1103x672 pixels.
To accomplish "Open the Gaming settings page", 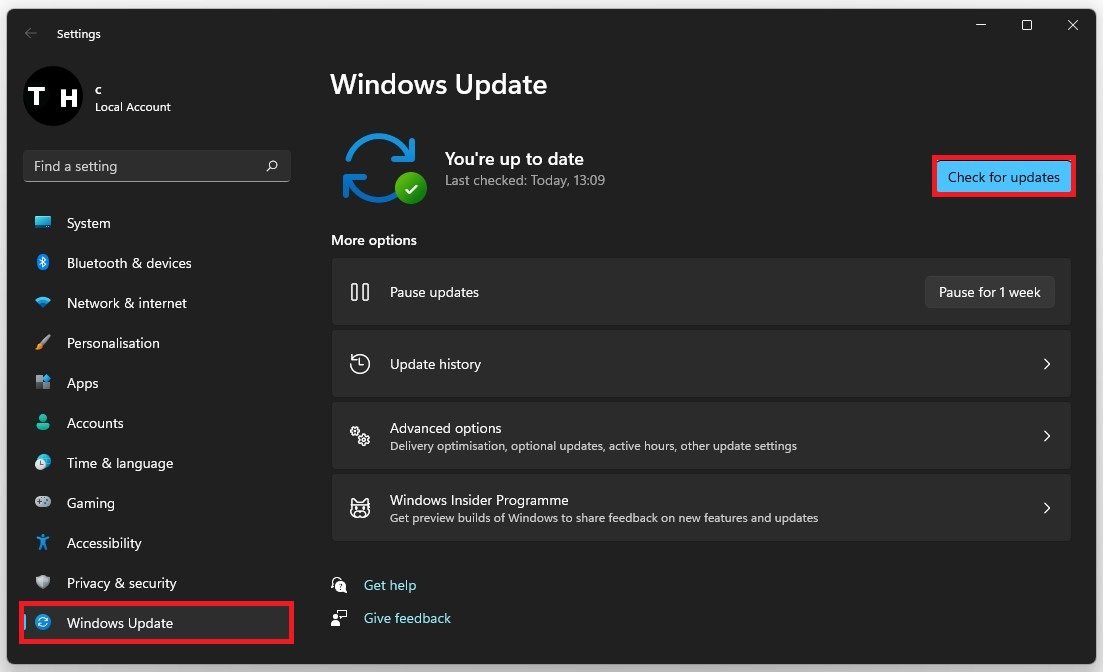I will pyautogui.click(x=157, y=503).
